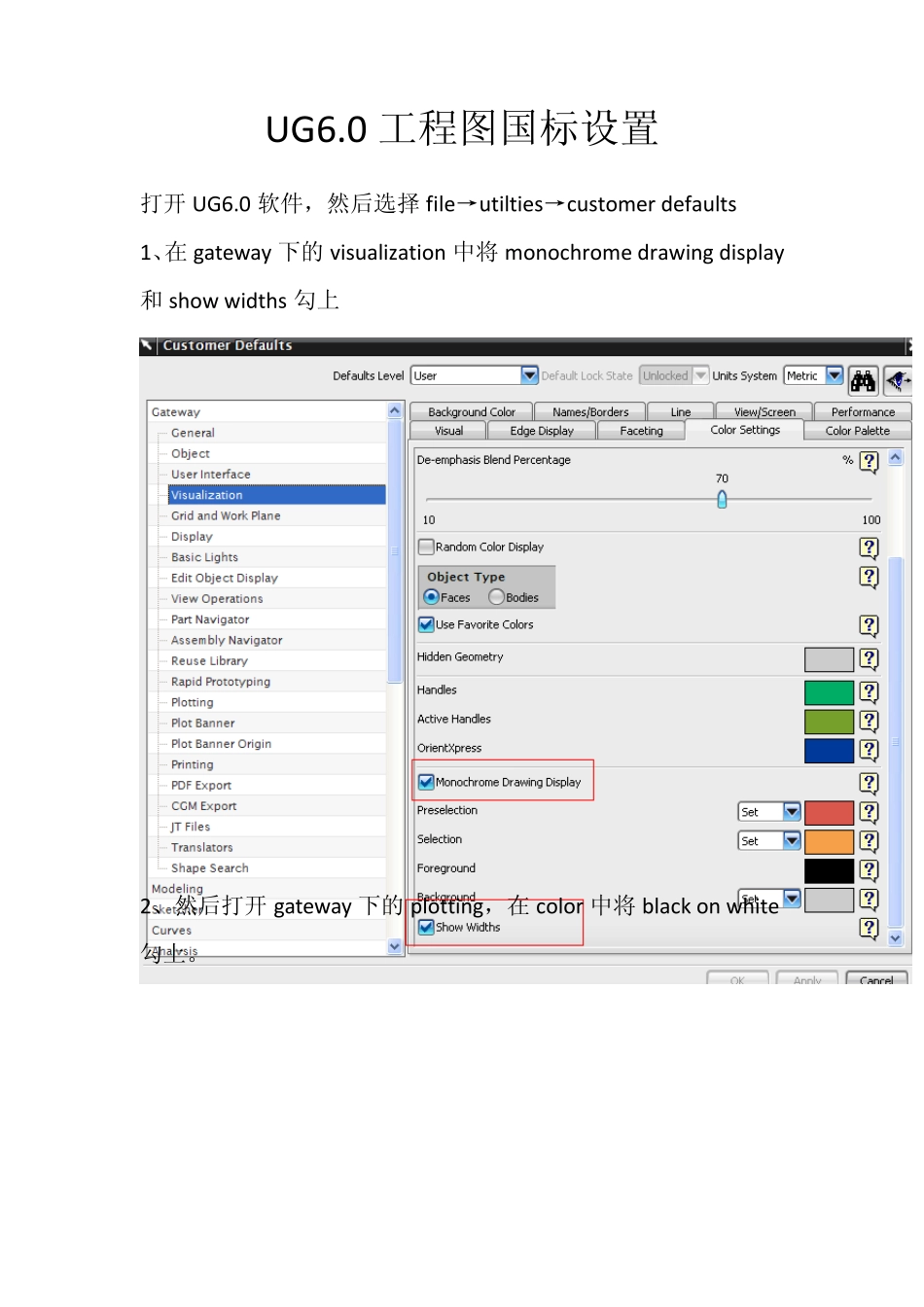Open help icon for Random Color Display
924x1307 pixels.
click(870, 548)
